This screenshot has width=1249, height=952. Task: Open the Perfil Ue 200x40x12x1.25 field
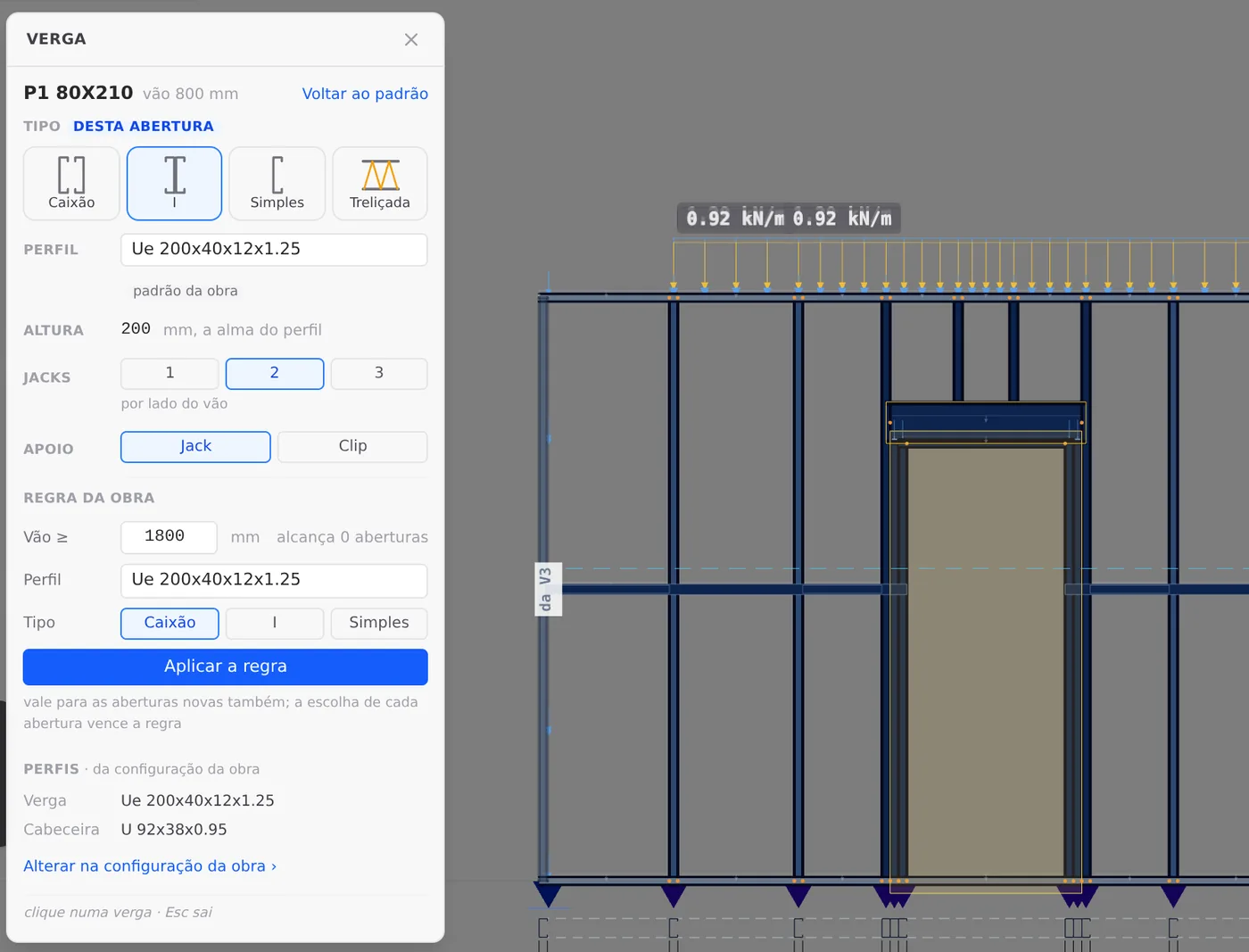point(274,250)
